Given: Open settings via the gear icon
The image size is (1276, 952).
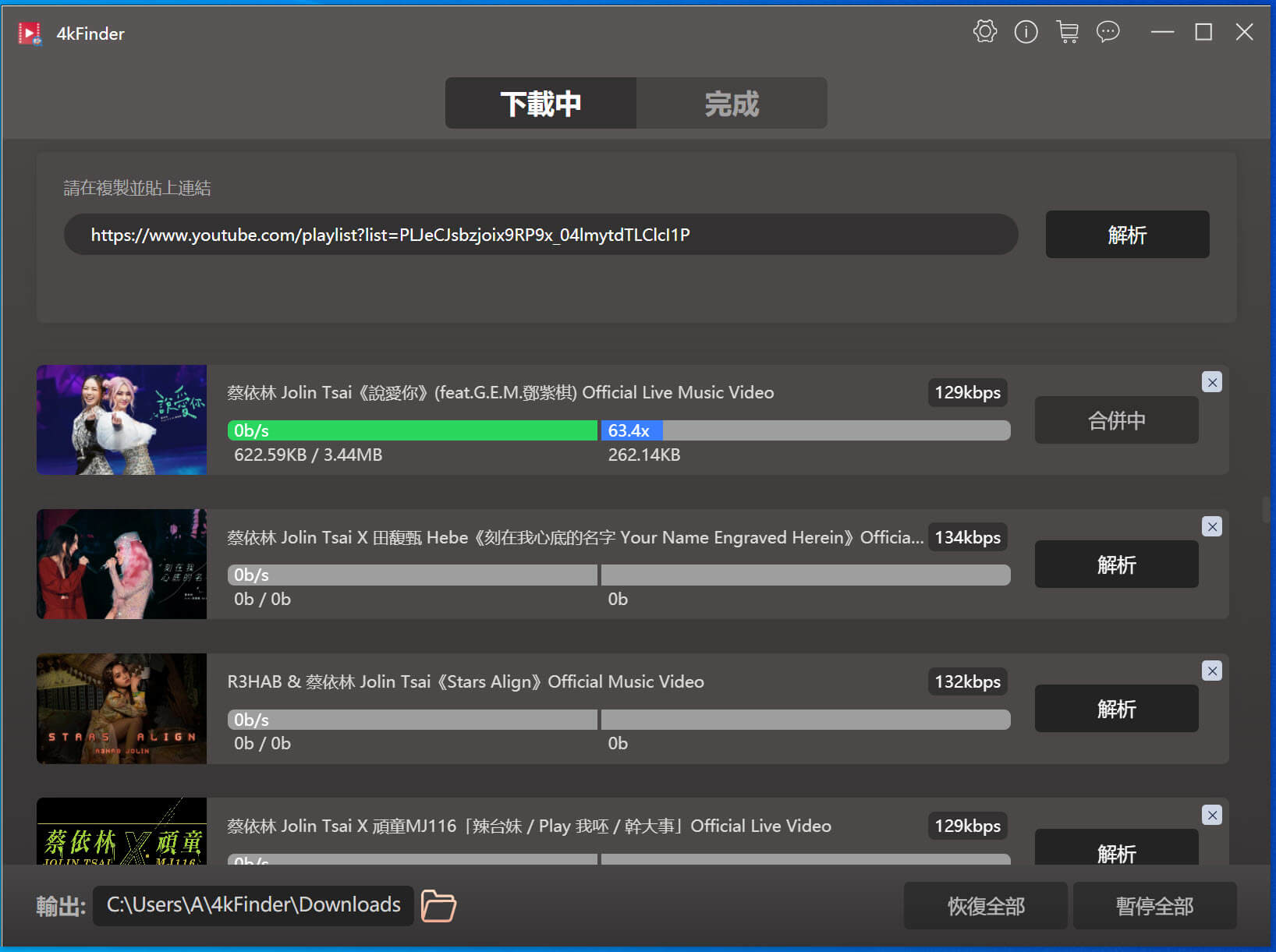Looking at the screenshot, I should point(985,32).
